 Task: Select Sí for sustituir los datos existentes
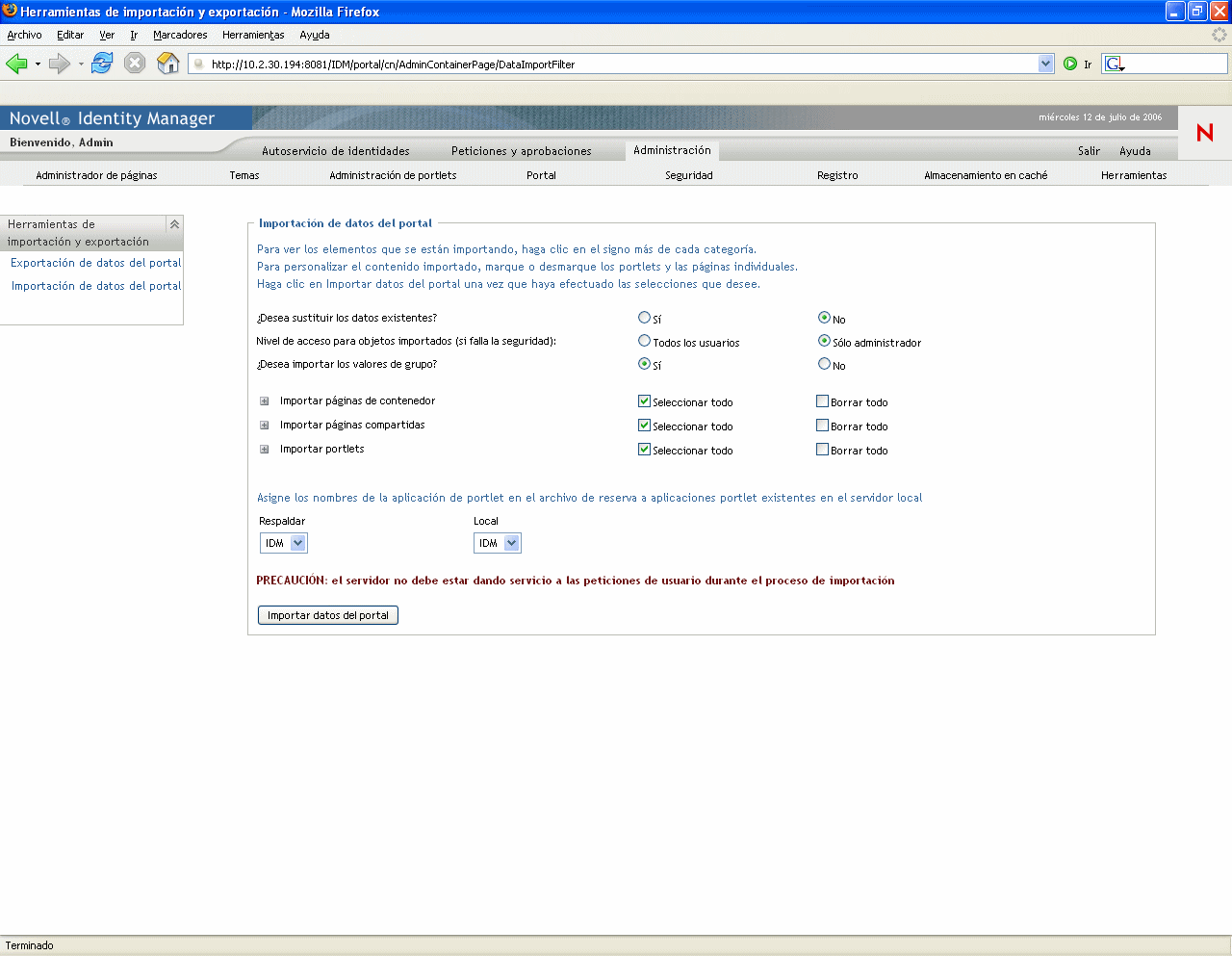(x=644, y=318)
